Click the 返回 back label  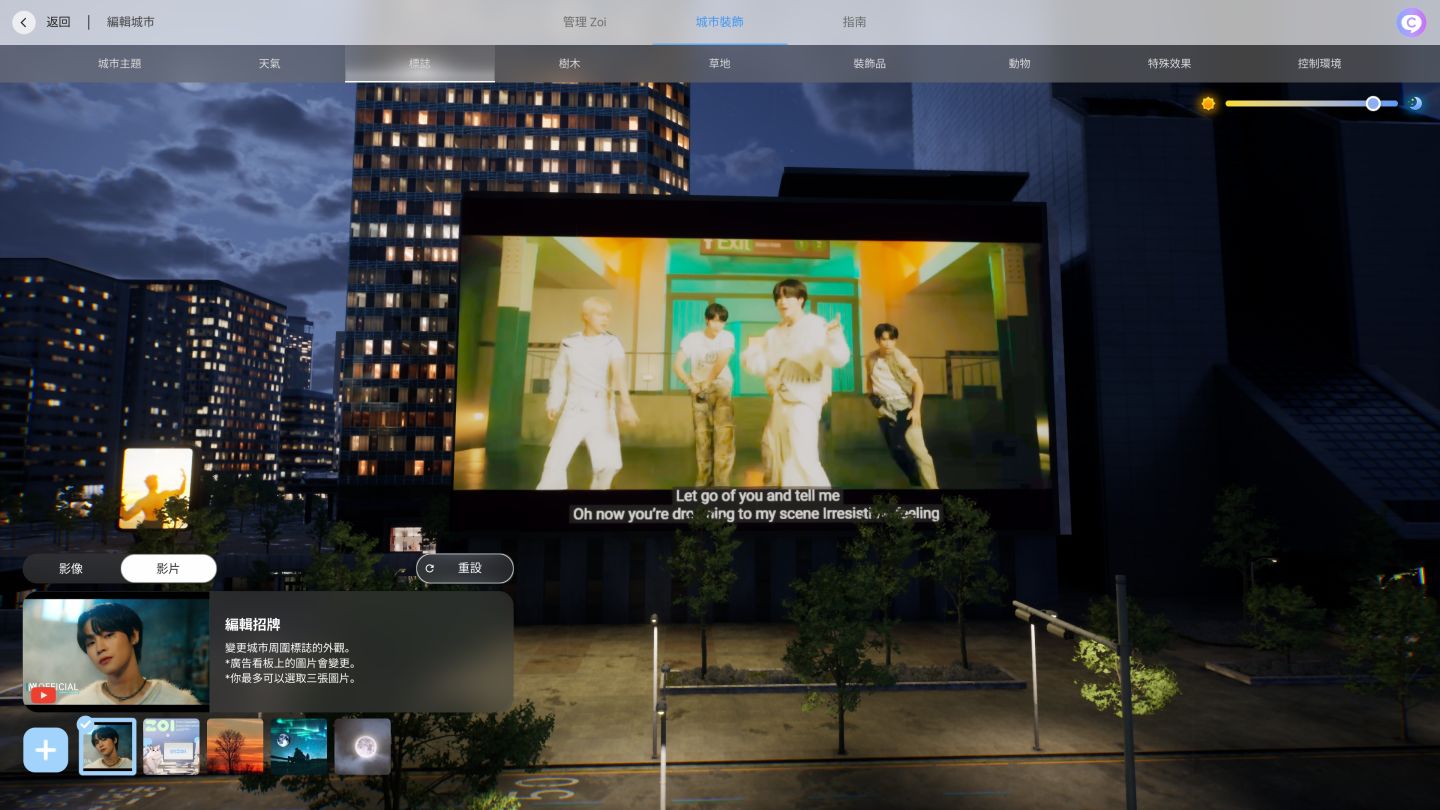58,22
